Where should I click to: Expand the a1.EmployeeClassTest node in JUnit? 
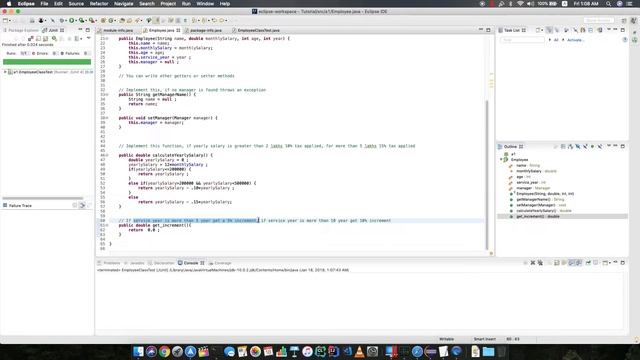[5, 72]
